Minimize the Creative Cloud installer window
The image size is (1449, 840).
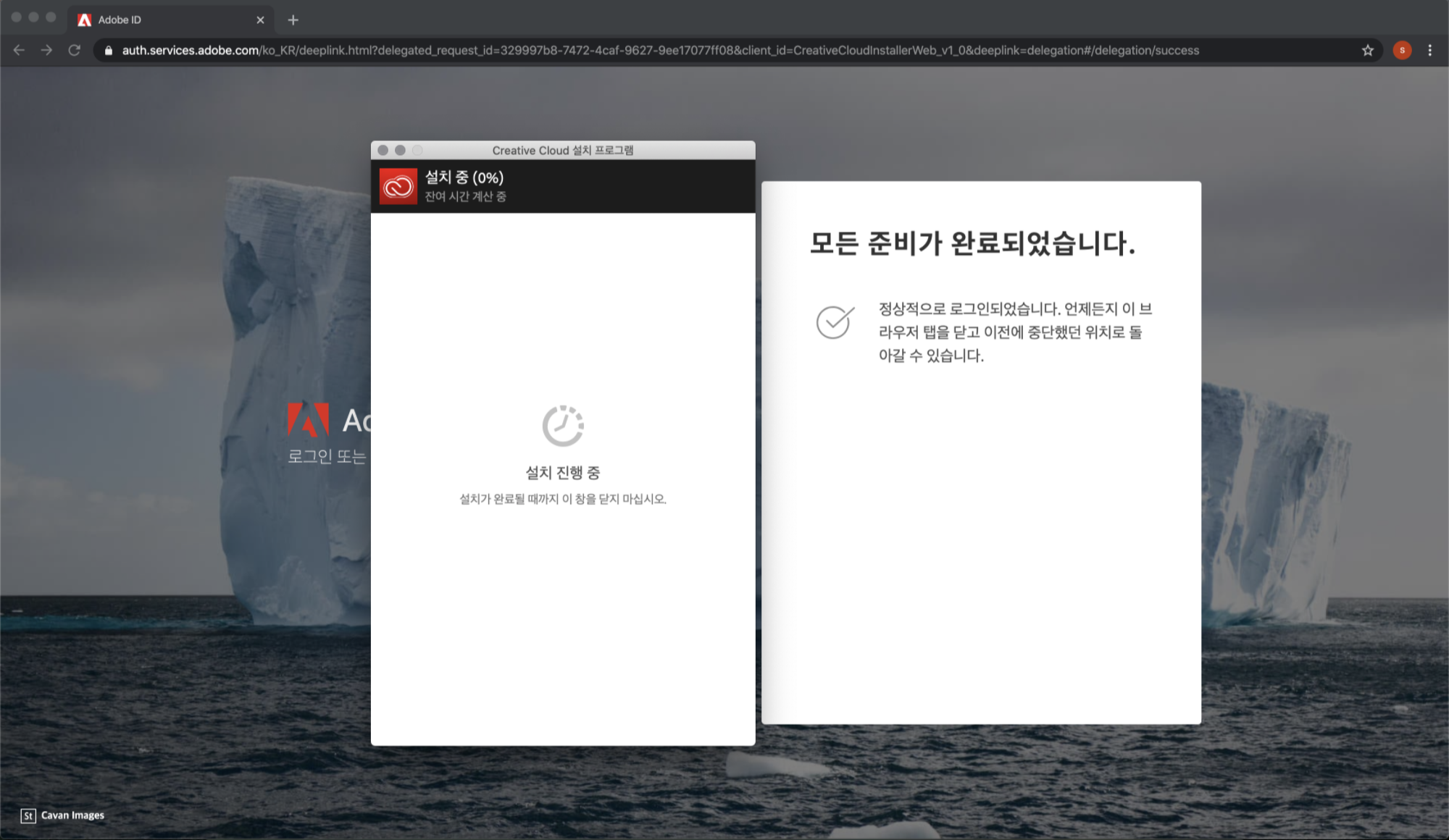400,150
